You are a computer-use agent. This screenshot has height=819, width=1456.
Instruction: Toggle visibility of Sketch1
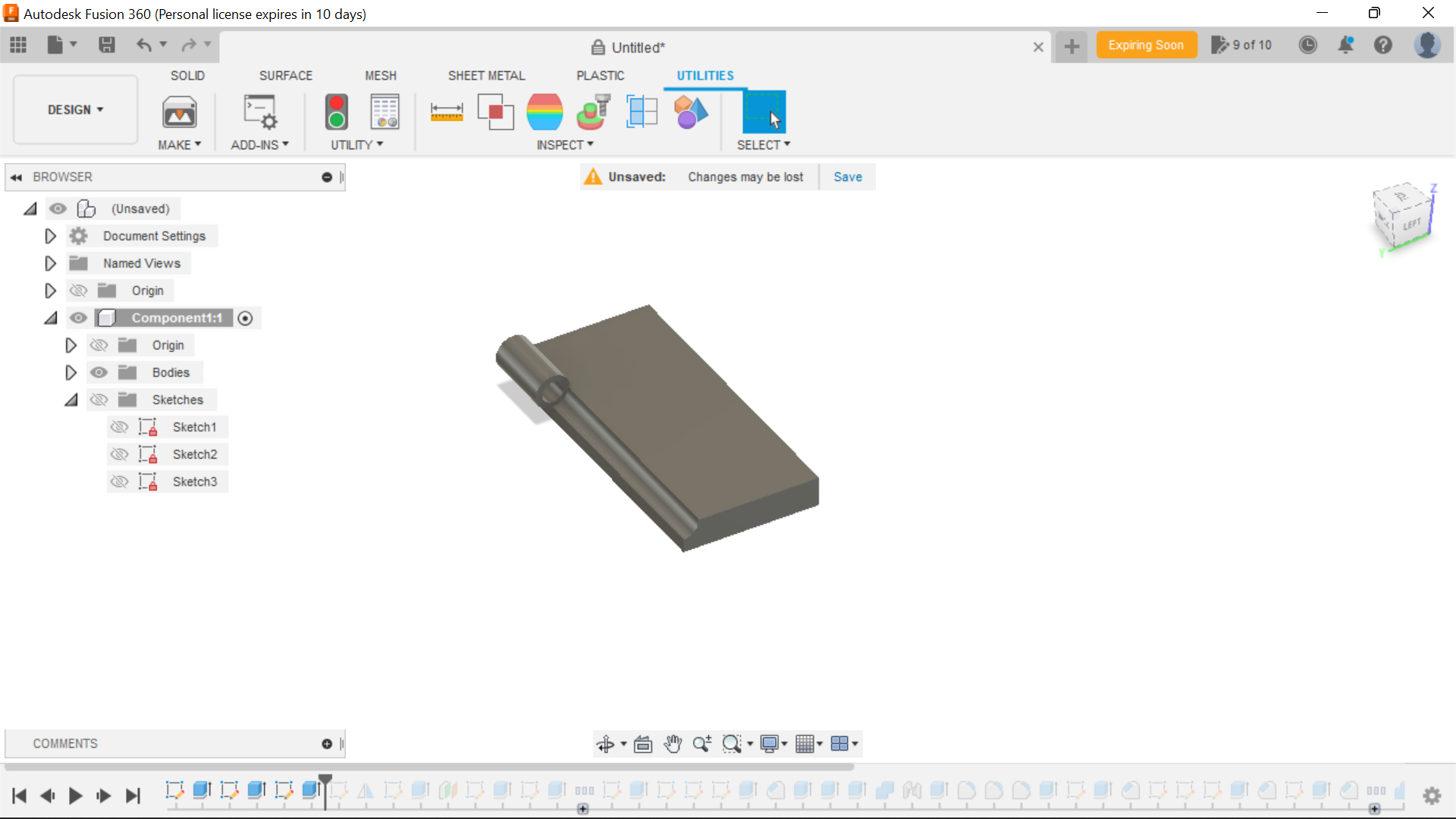(119, 427)
